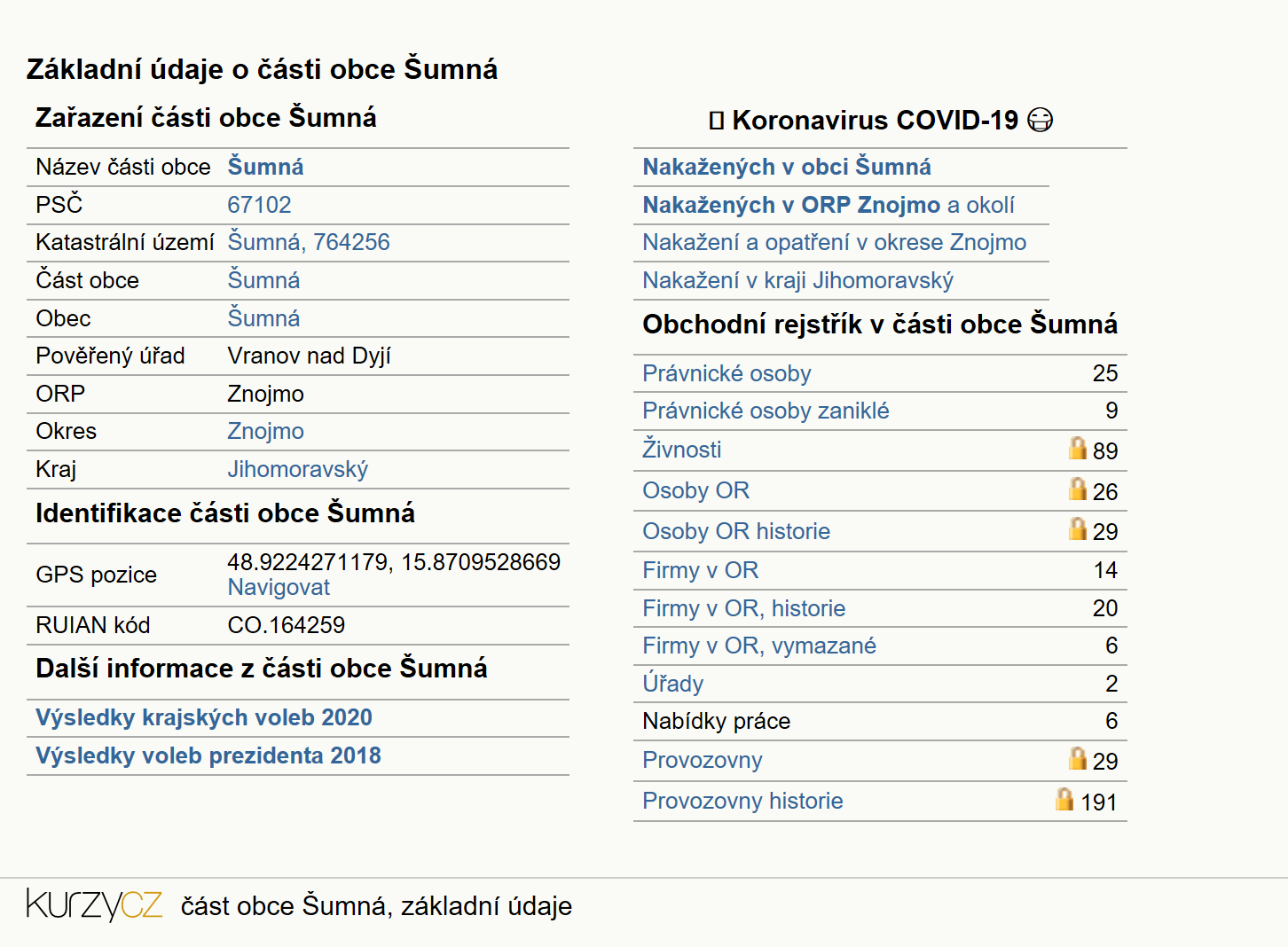
Task: Click the Kurzy.cz logo in footer
Action: 94,904
